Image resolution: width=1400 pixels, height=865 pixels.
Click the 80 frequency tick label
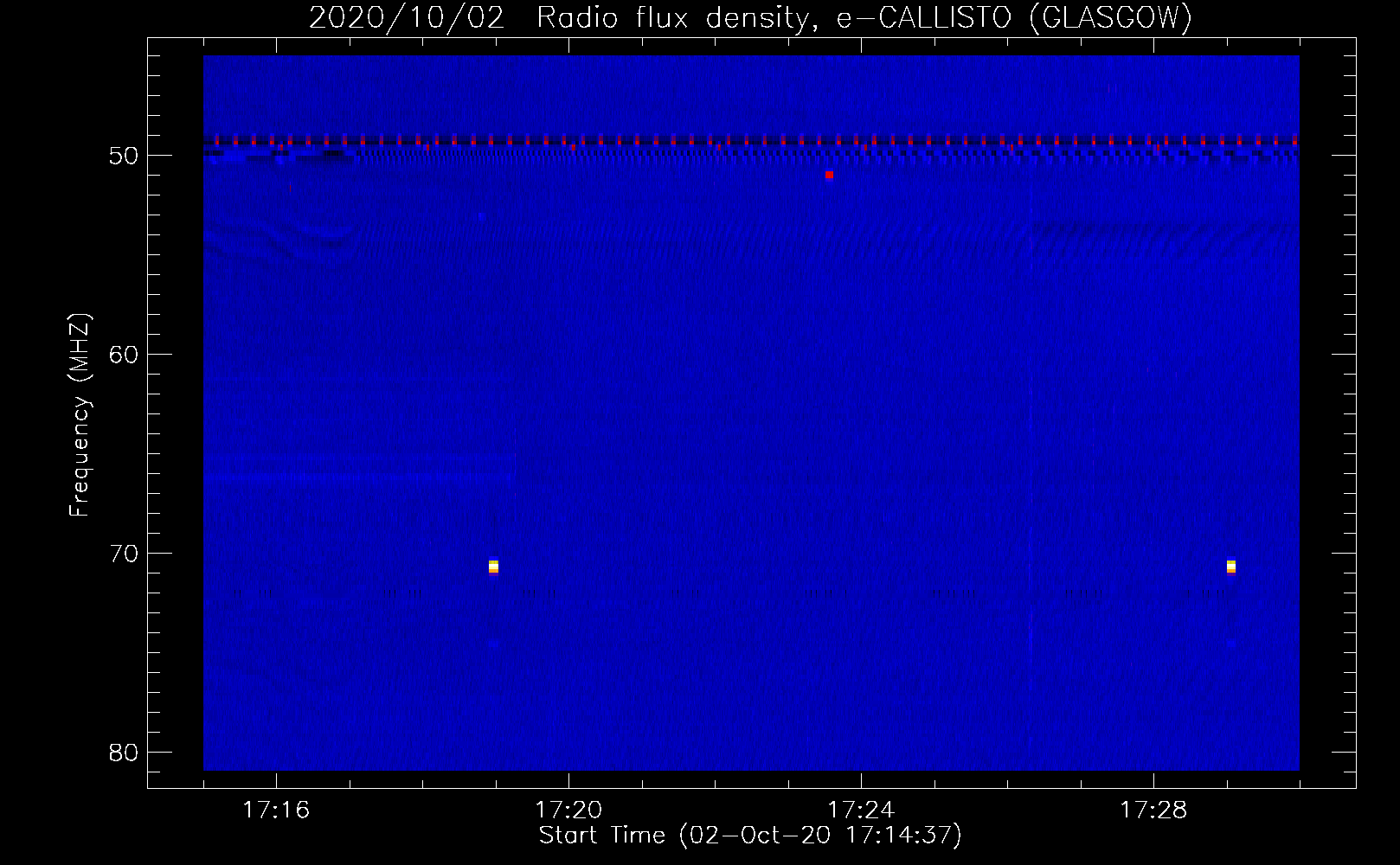click(124, 753)
